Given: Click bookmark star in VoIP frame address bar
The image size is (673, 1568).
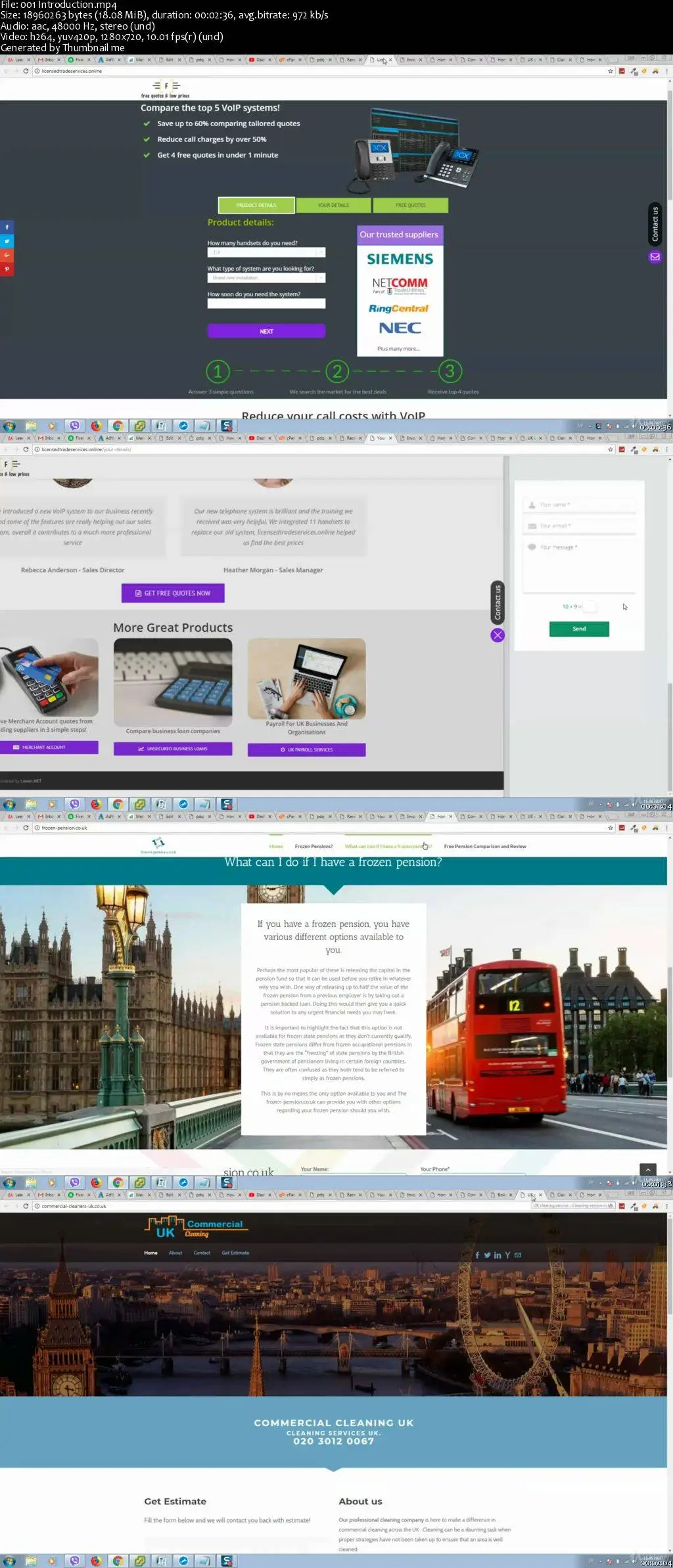Looking at the screenshot, I should (611, 71).
